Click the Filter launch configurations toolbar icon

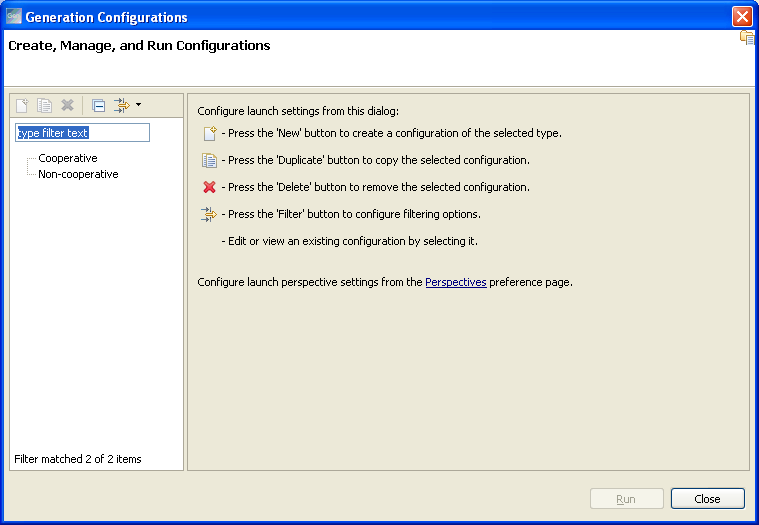[x=121, y=105]
